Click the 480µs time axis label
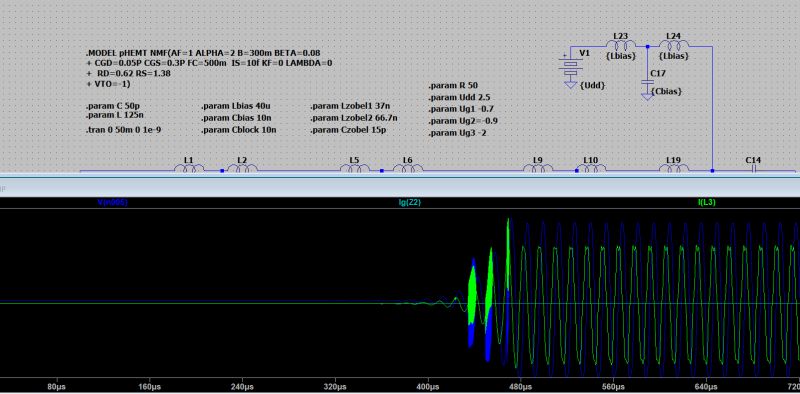Image resolution: width=800 pixels, height=394 pixels. (x=521, y=387)
